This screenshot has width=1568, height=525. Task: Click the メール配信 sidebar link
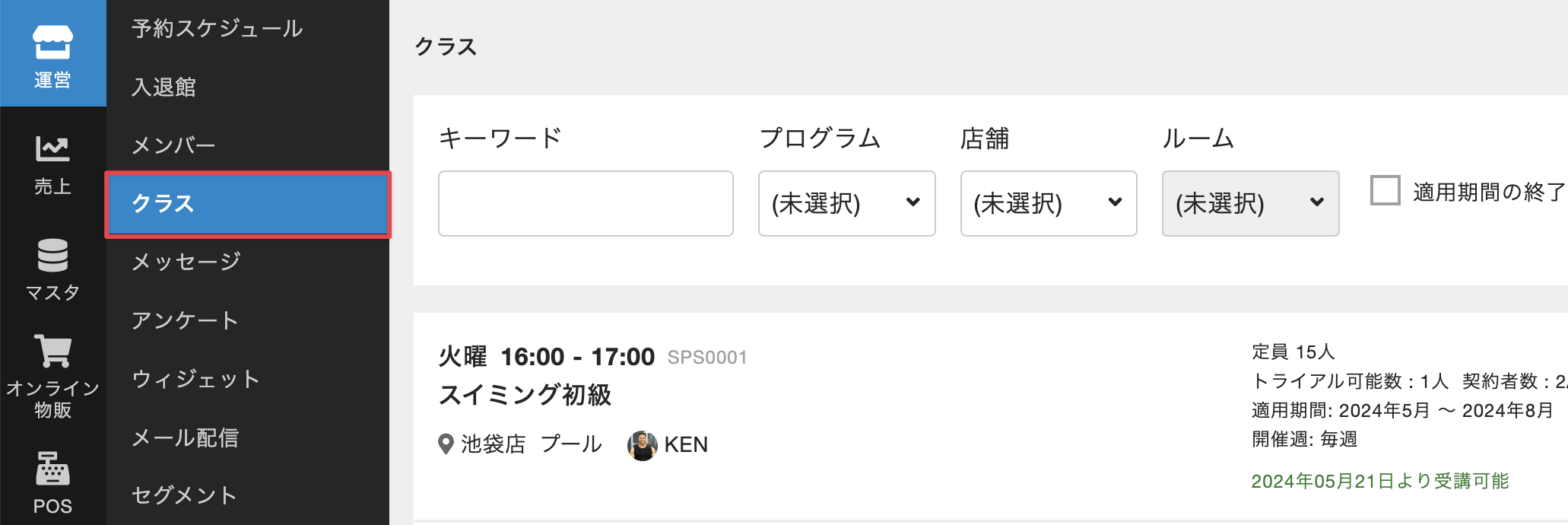point(186,437)
